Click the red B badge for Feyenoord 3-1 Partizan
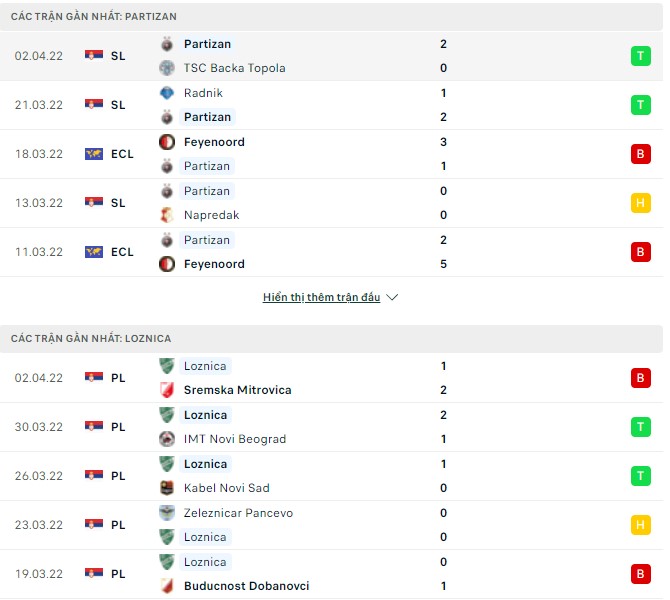 tap(640, 154)
